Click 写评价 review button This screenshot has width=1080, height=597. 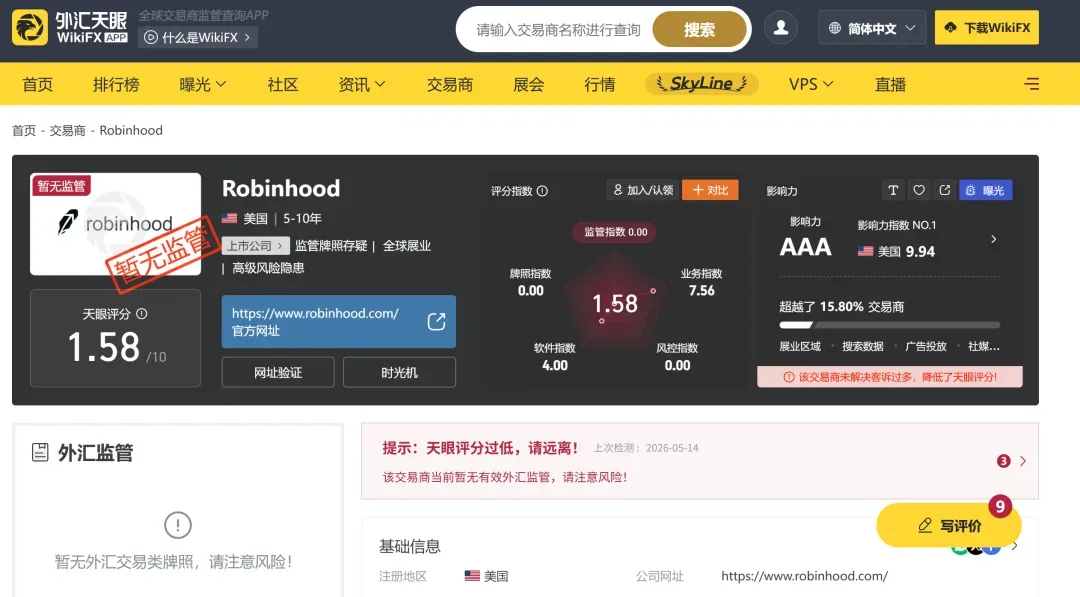(948, 525)
